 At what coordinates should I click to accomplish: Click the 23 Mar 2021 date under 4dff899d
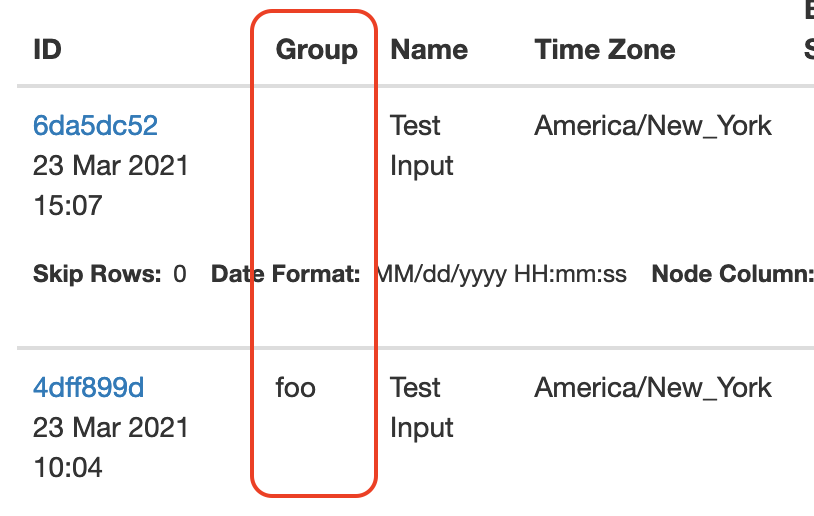click(110, 428)
